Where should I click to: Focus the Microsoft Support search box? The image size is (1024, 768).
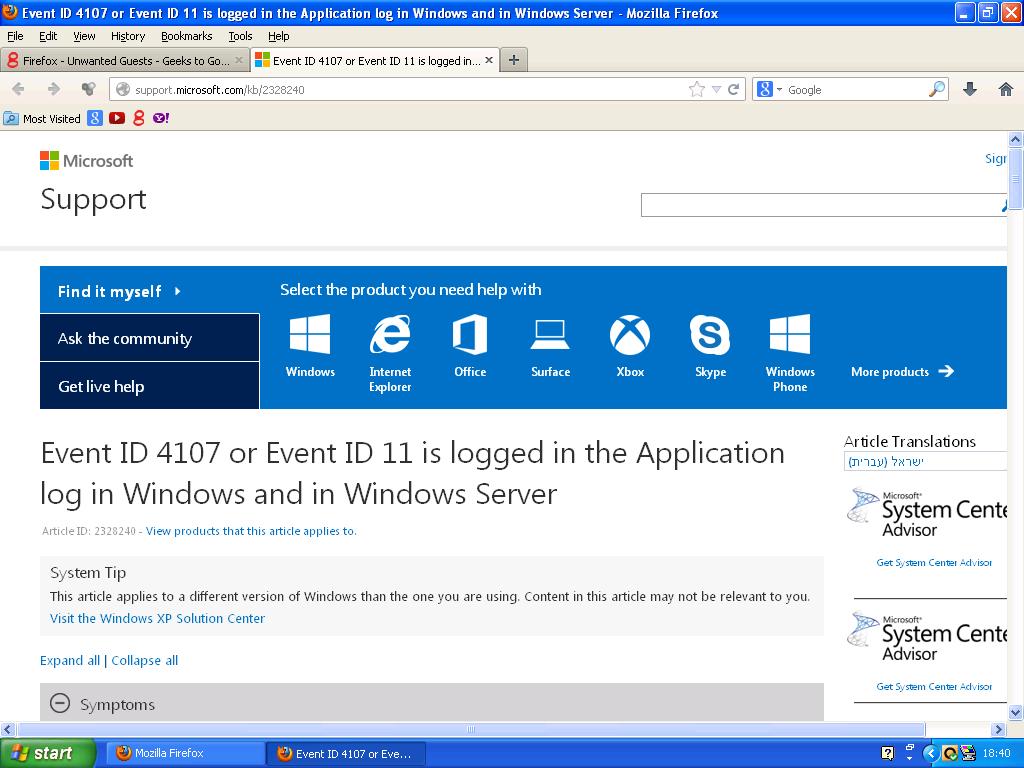click(x=822, y=205)
